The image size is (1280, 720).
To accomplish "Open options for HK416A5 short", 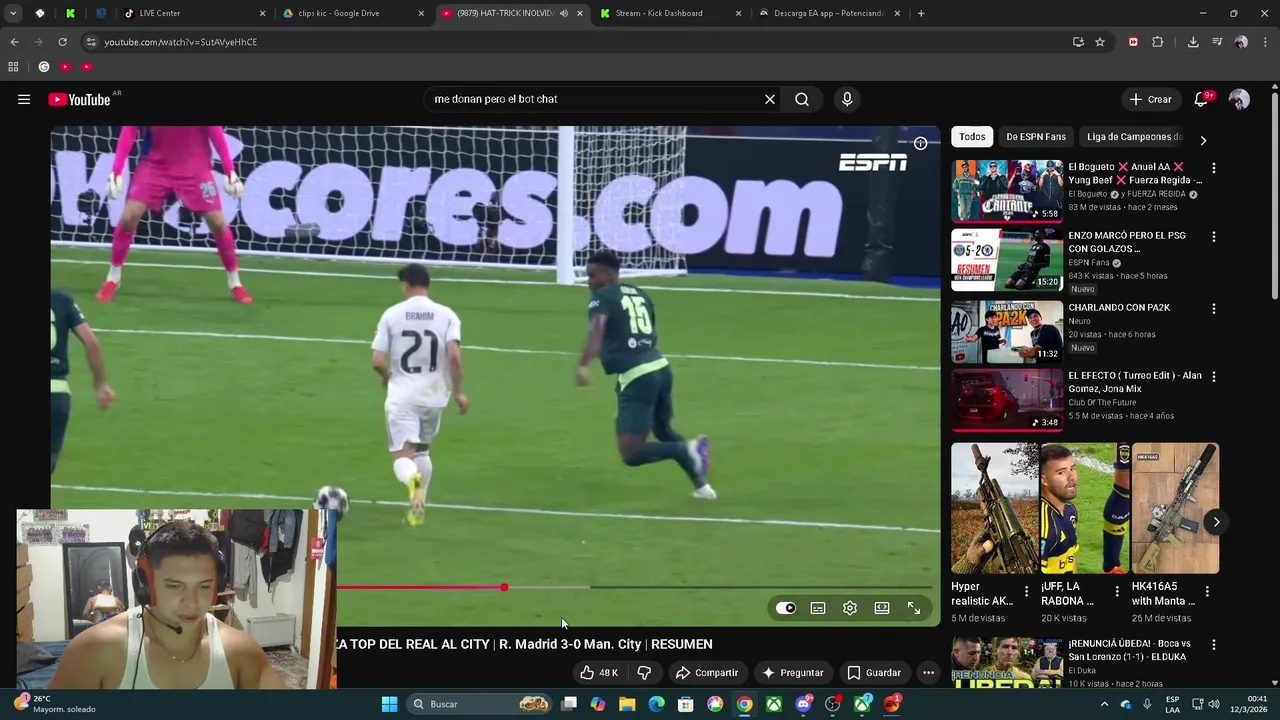I will (x=1207, y=592).
